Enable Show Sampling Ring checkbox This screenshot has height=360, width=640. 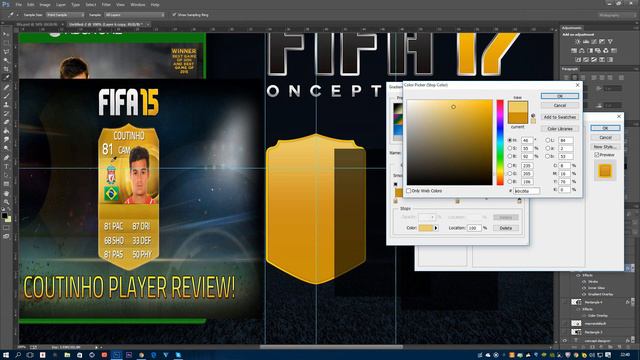tap(174, 15)
